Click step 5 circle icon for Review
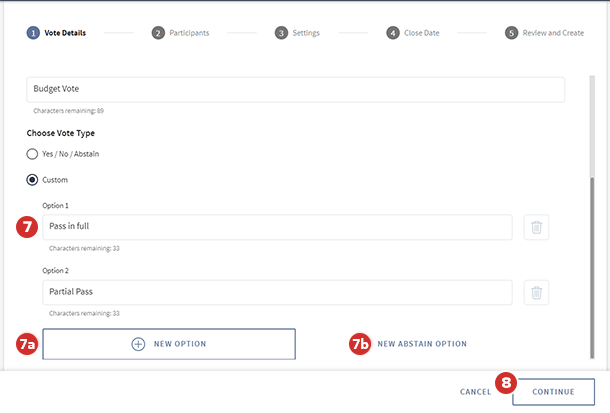Image resolution: width=610 pixels, height=413 pixels. [512, 33]
